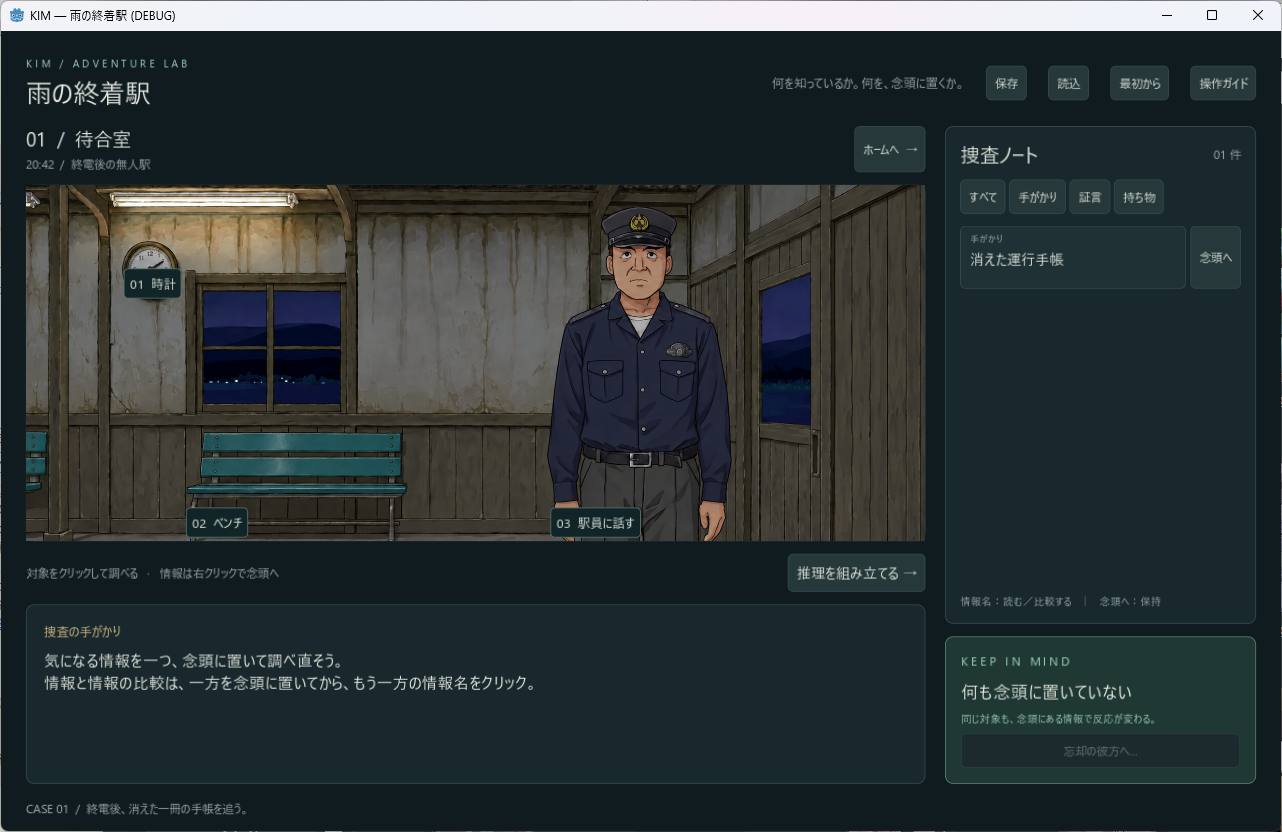Select the すべて filter tab

(x=983, y=197)
